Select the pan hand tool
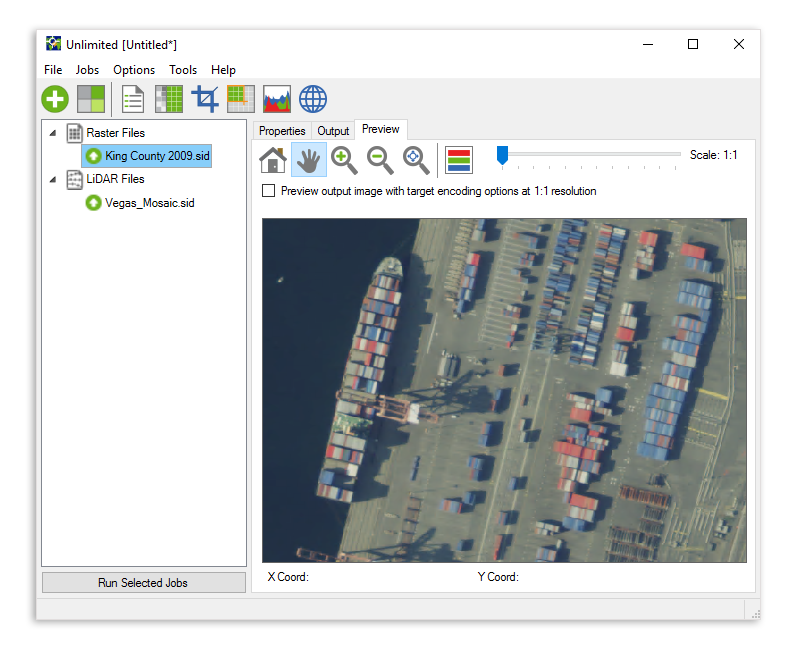This screenshot has width=800, height=650. pyautogui.click(x=309, y=159)
